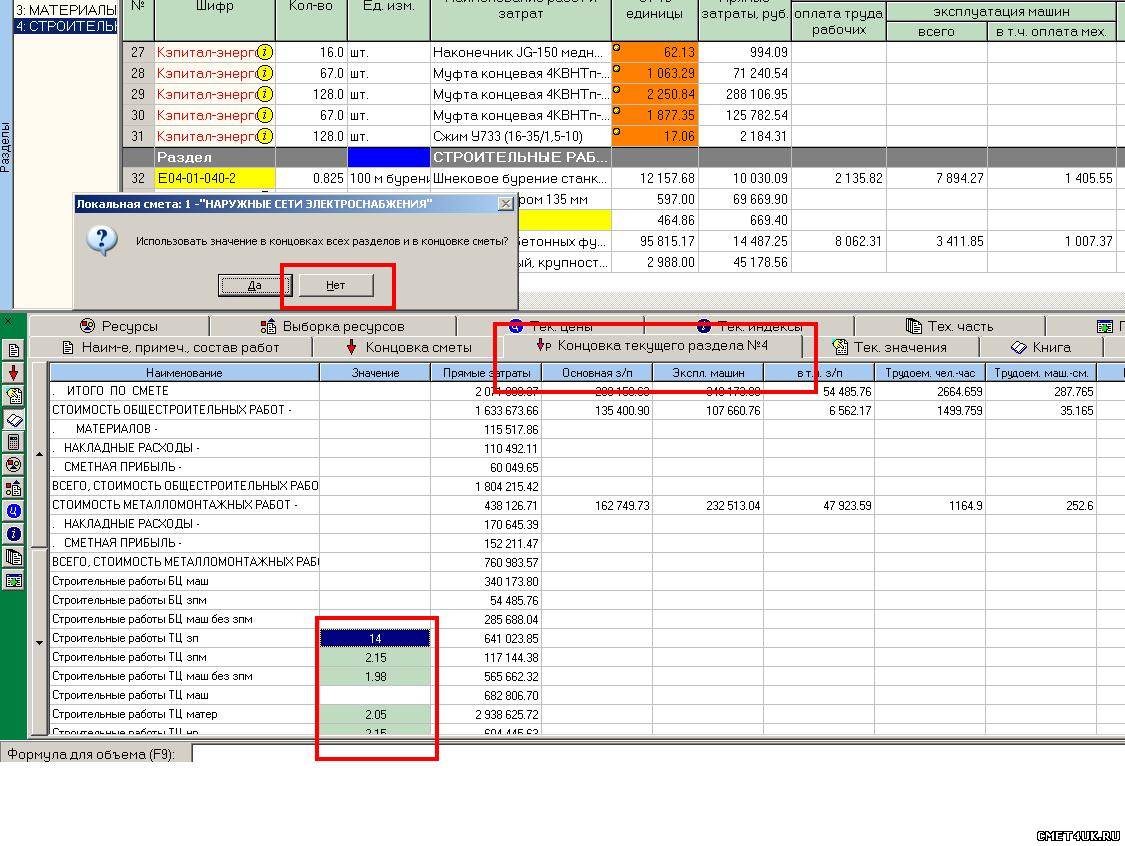Click the Формула для объема input field
The width and height of the screenshot is (1125, 846).
(659, 754)
